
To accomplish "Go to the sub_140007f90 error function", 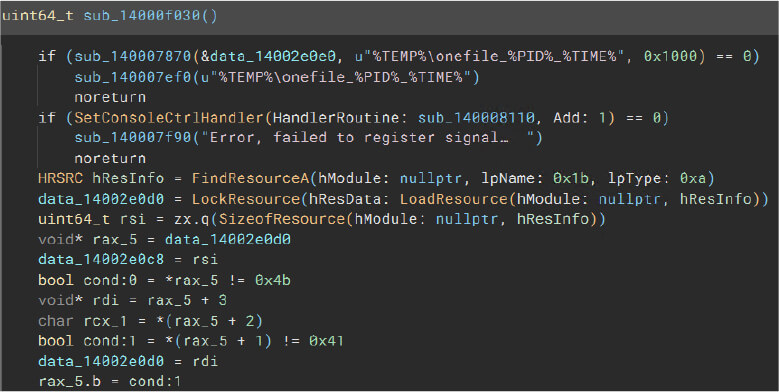I will tap(133, 138).
